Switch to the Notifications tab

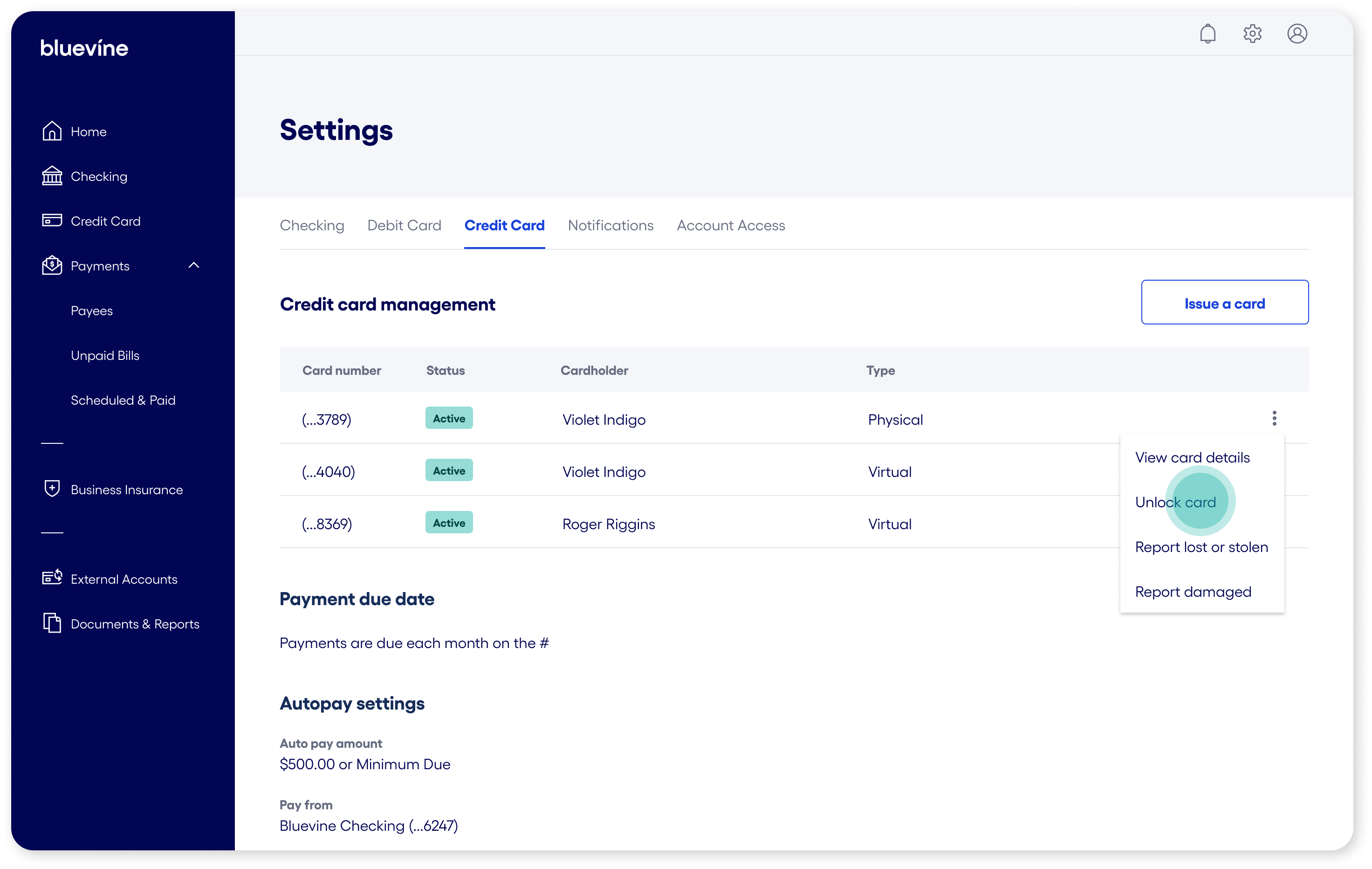click(610, 226)
